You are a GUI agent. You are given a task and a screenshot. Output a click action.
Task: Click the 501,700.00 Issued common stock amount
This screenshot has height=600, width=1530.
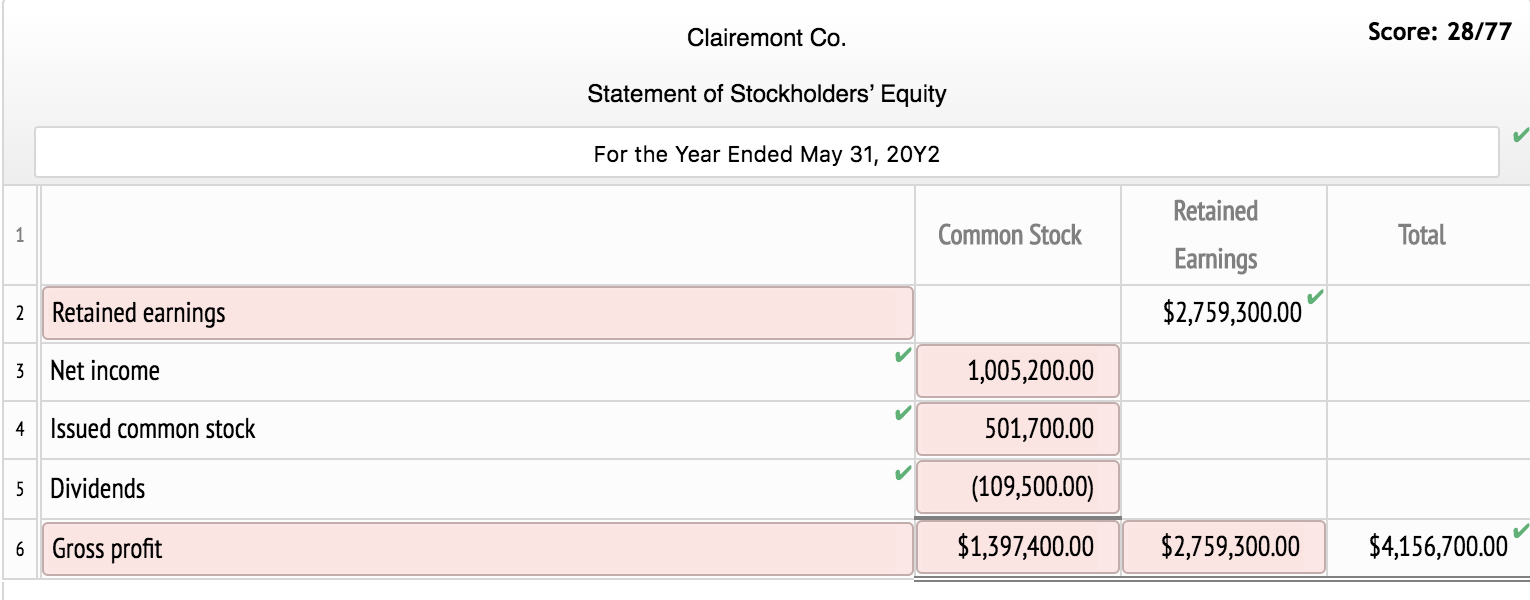1017,429
